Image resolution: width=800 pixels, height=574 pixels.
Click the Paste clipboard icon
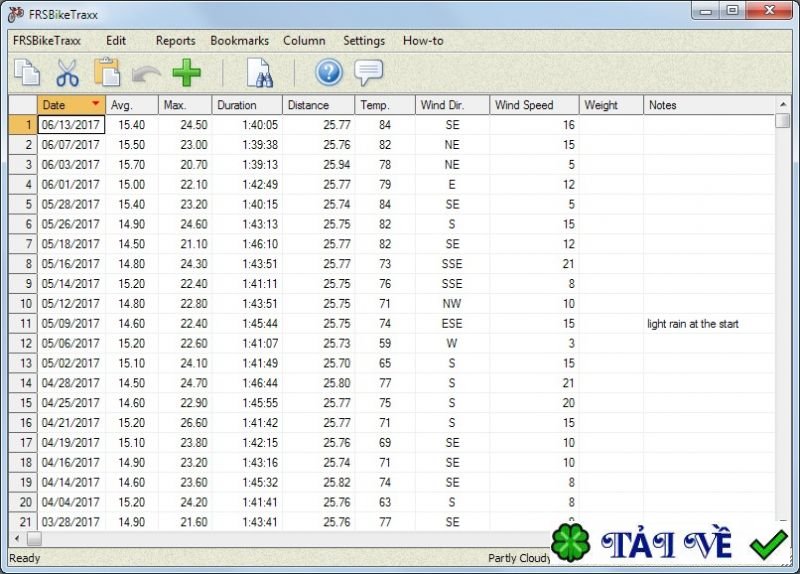pyautogui.click(x=107, y=72)
